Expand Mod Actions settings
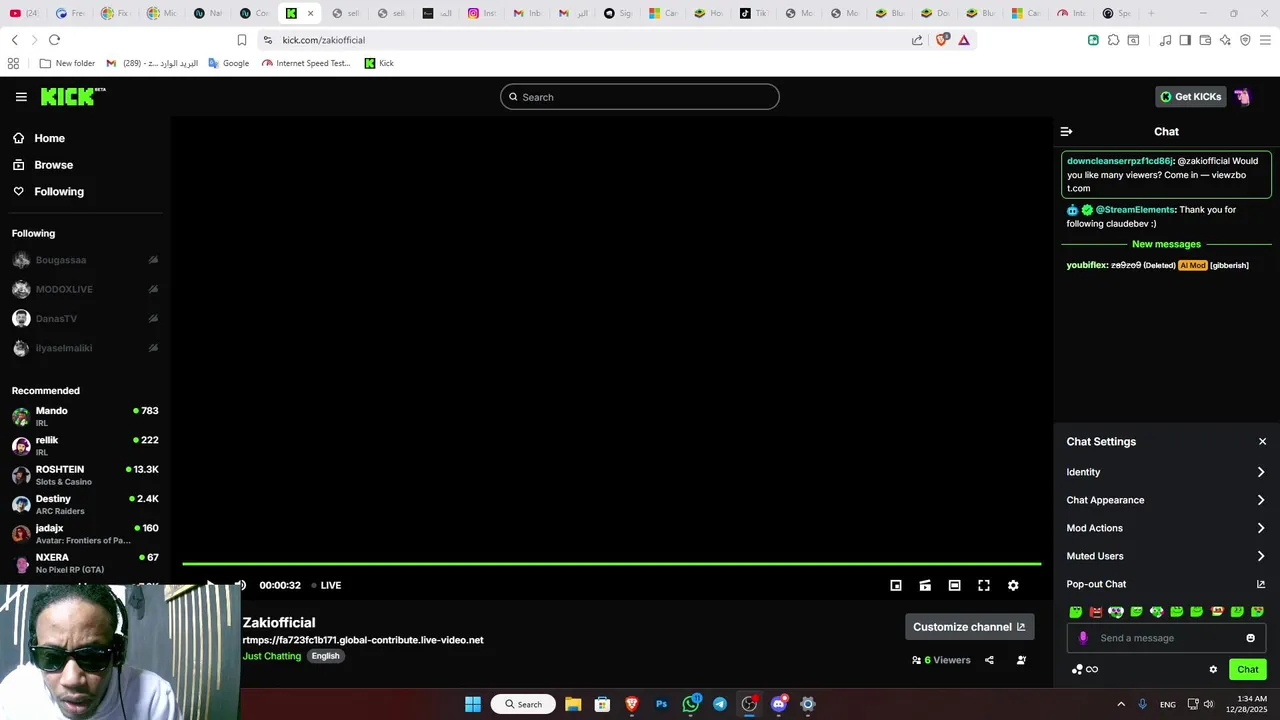1280x720 pixels. point(1166,528)
